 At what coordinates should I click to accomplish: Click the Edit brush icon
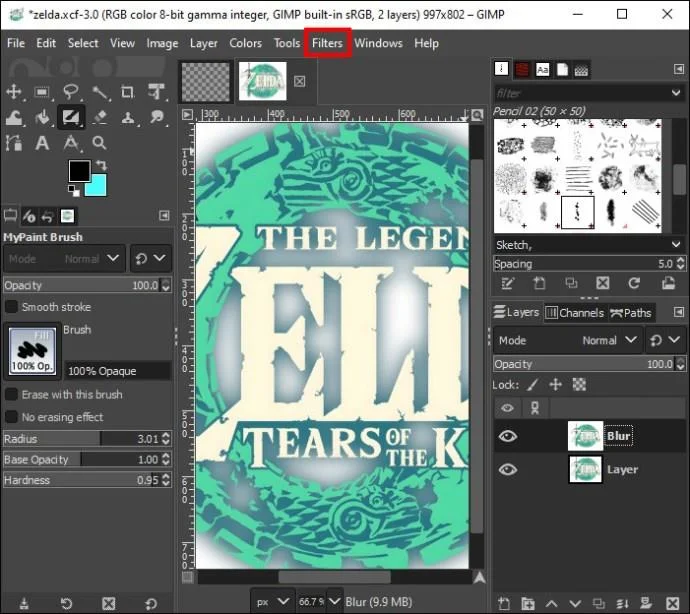pyautogui.click(x=507, y=283)
